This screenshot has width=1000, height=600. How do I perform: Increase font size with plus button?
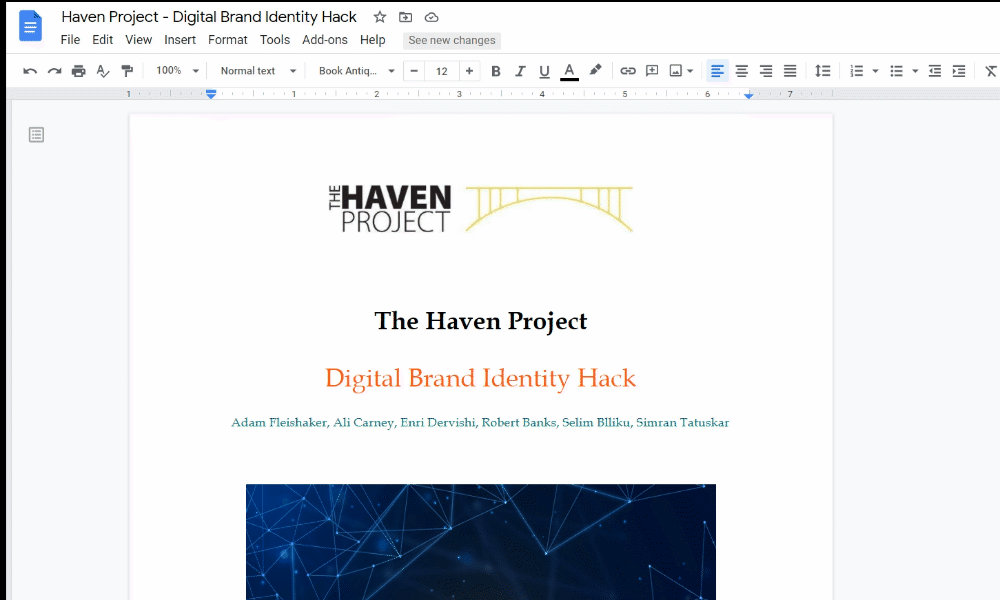pyautogui.click(x=469, y=71)
